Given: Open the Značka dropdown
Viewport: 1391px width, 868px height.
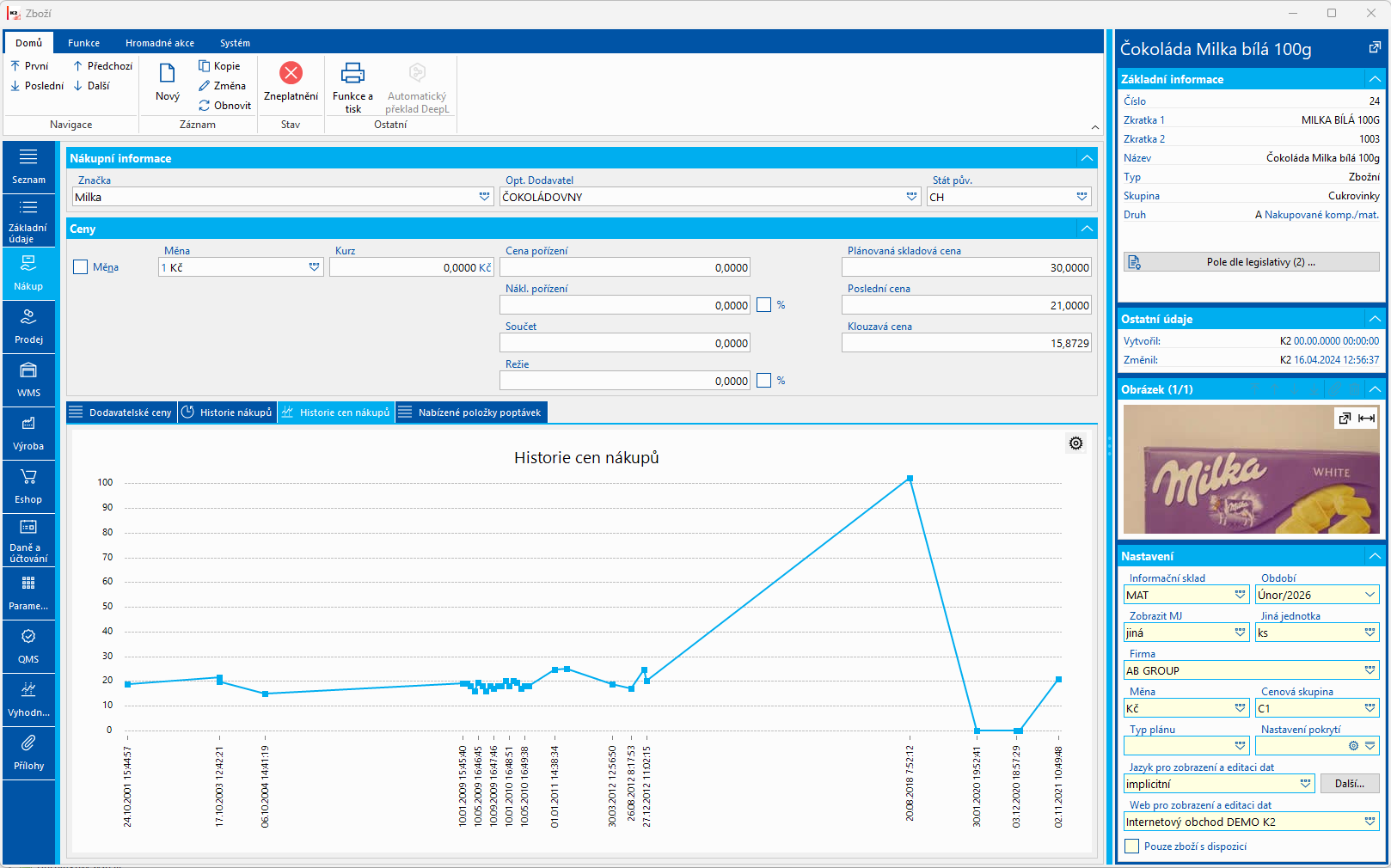Looking at the screenshot, I should 485,197.
